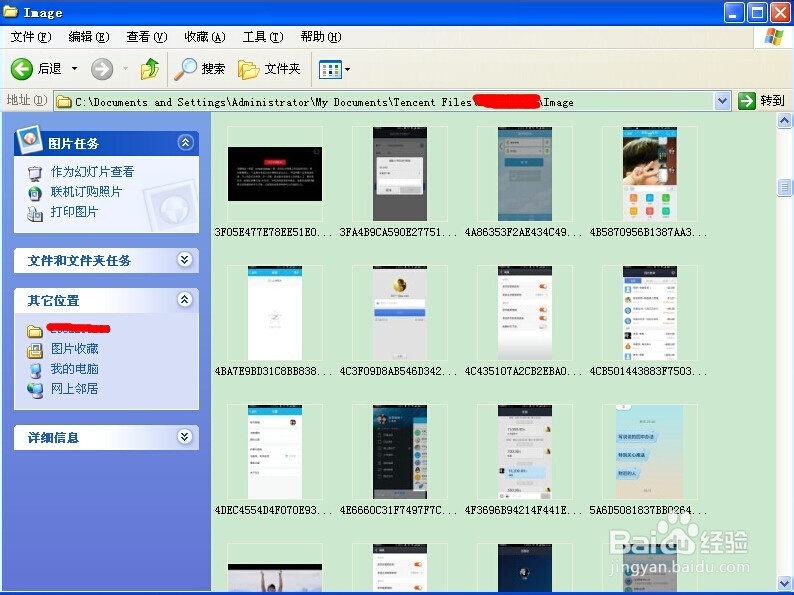
Task: Click the print pictures icon
Action: click(x=34, y=213)
